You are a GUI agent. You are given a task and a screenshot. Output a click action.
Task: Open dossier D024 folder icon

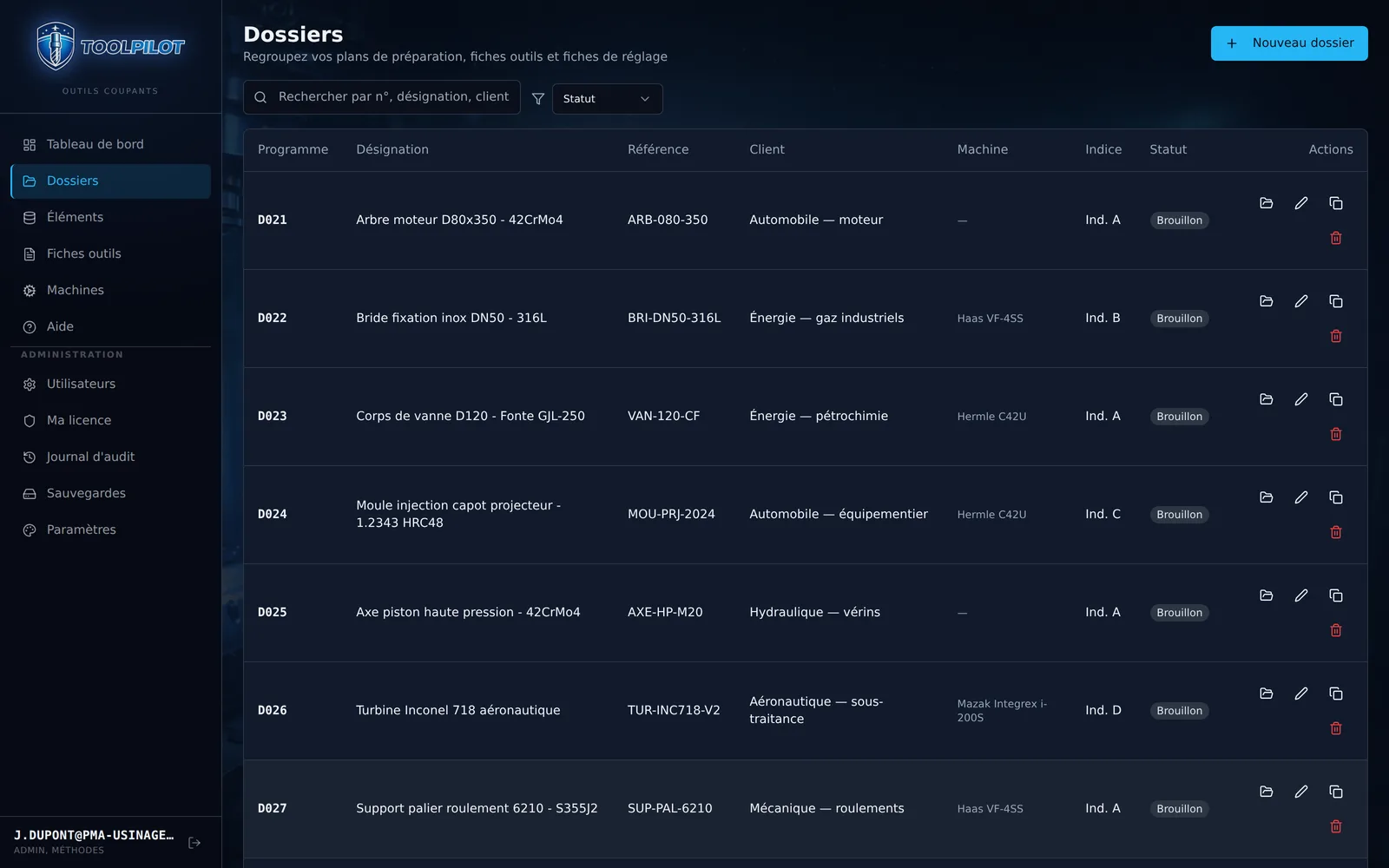(x=1267, y=497)
